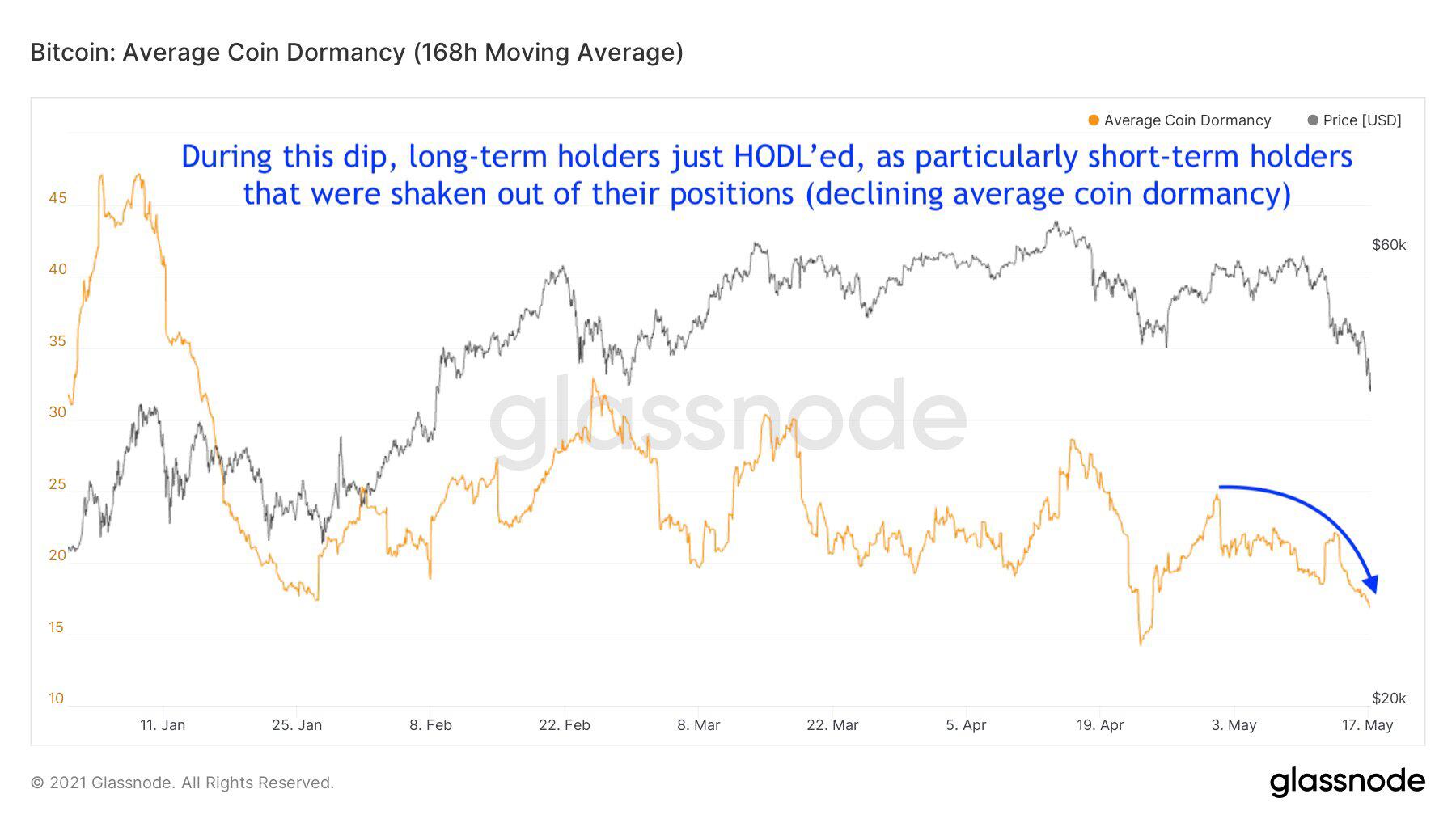Click the 45 dormancy axis label
This screenshot has width=1456, height=819.
click(x=57, y=198)
